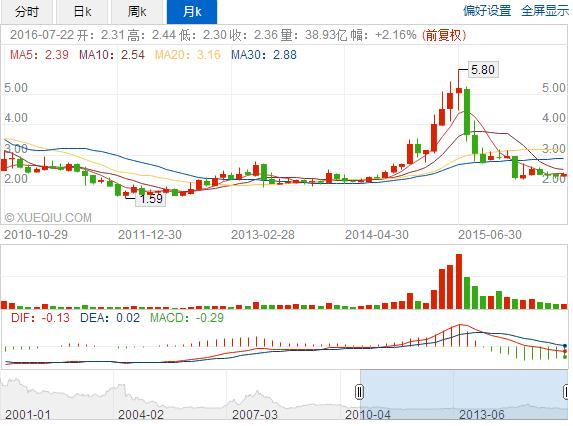573x426 pixels.
Task: Switch to the 分时 tab
Action: click(27, 12)
